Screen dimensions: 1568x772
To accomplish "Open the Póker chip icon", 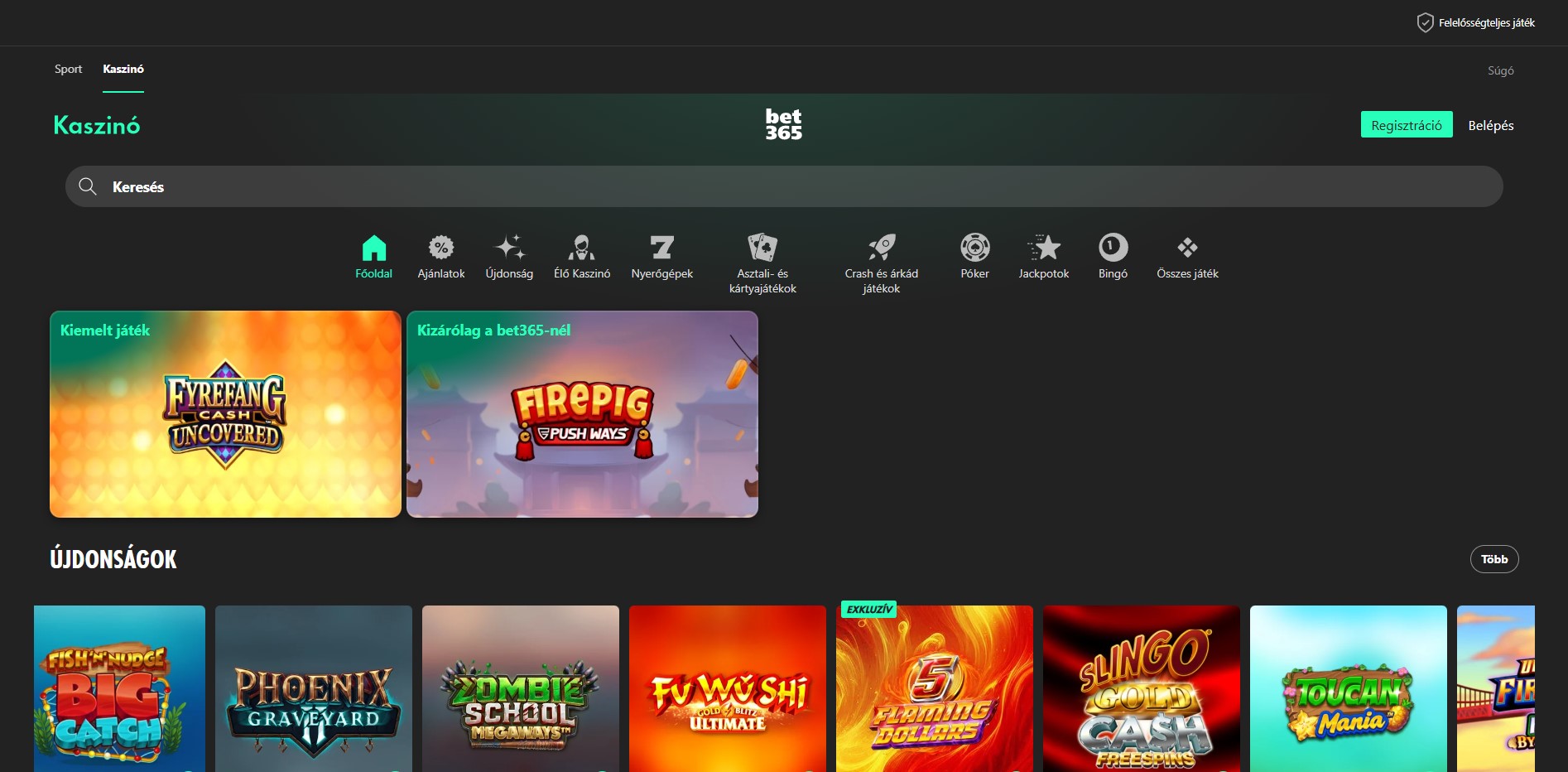I will point(975,248).
